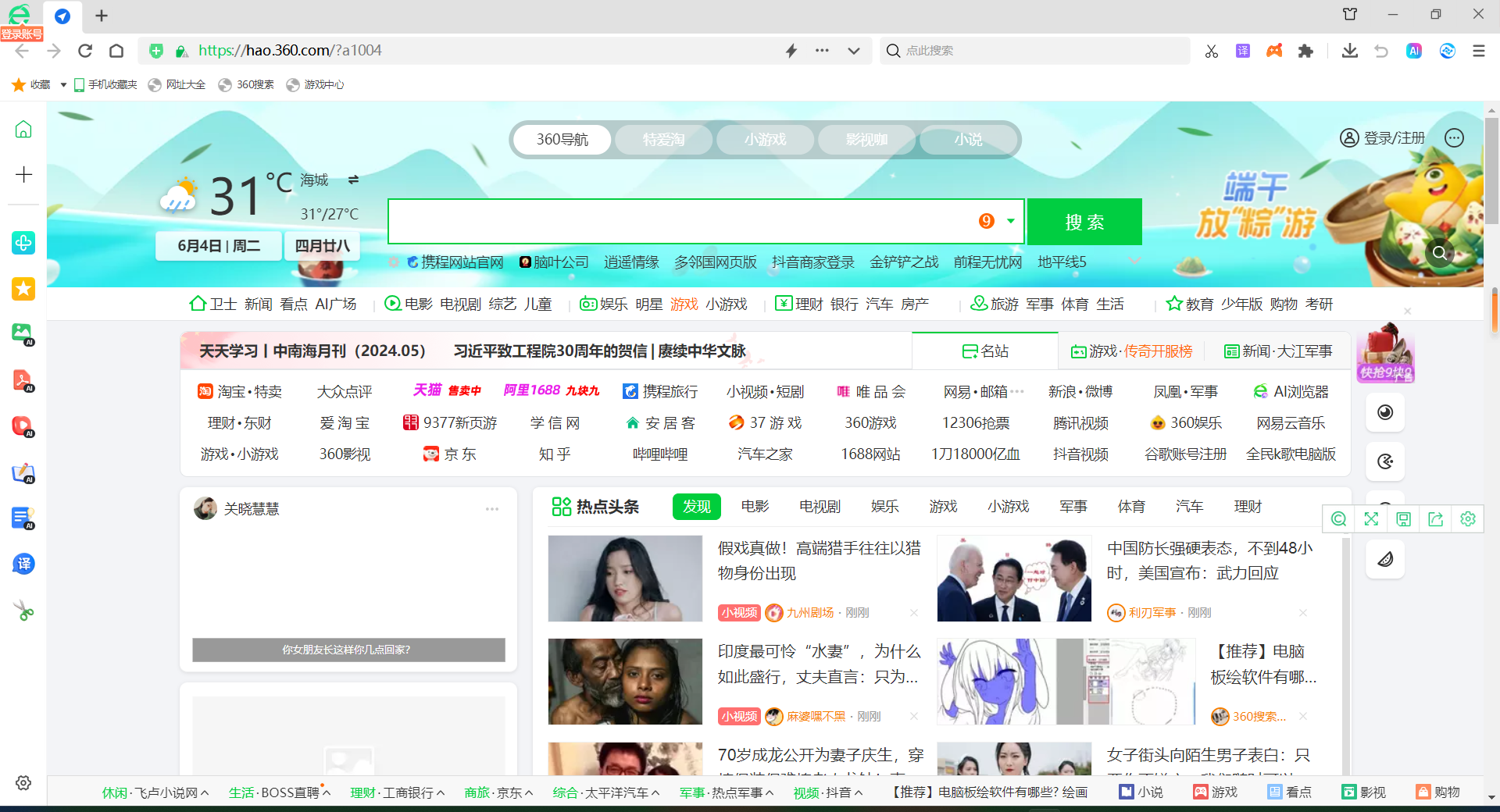Open the 哔哩哔哩 link
Screen dimensions: 1500x812
660,454
